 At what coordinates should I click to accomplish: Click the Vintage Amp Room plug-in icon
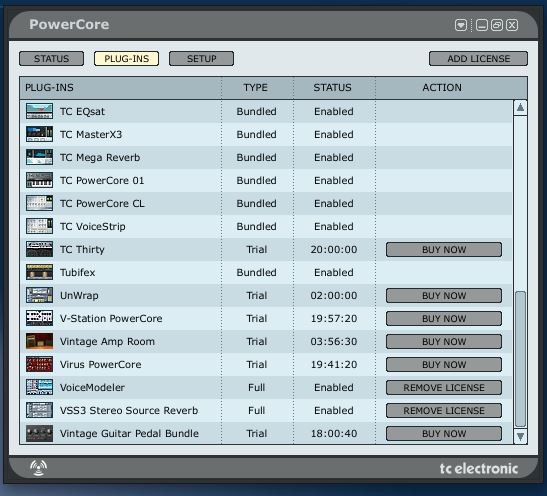click(39, 341)
